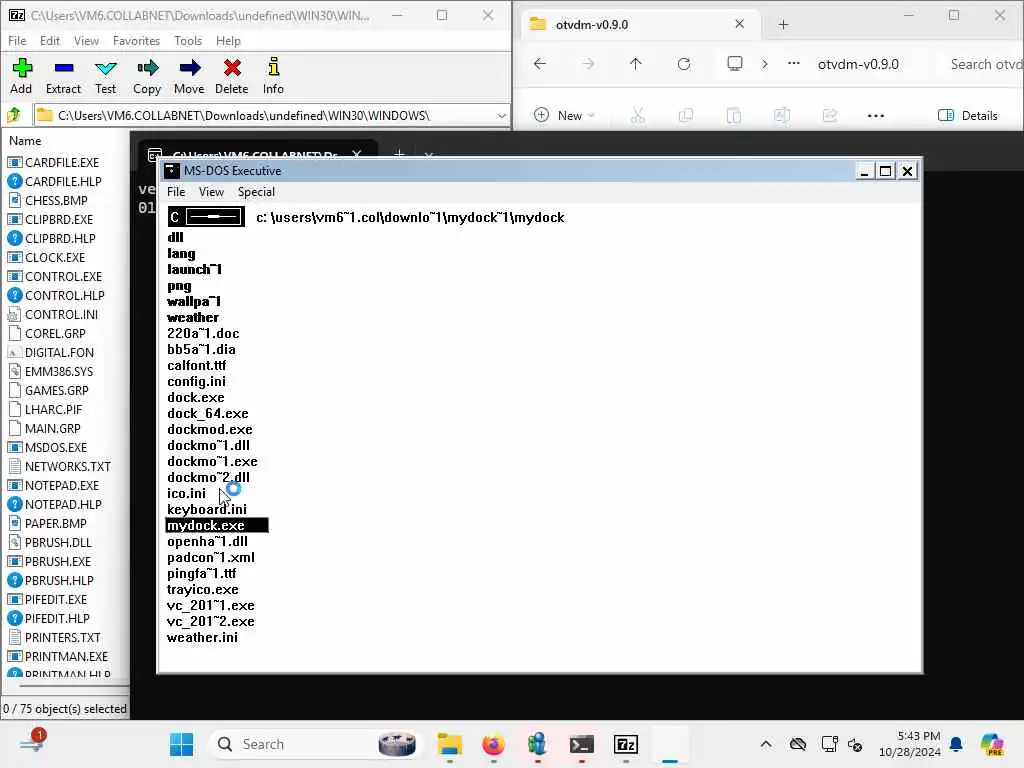Open the taskbar clock and date
Screen dimensions: 1024x768
(909, 744)
